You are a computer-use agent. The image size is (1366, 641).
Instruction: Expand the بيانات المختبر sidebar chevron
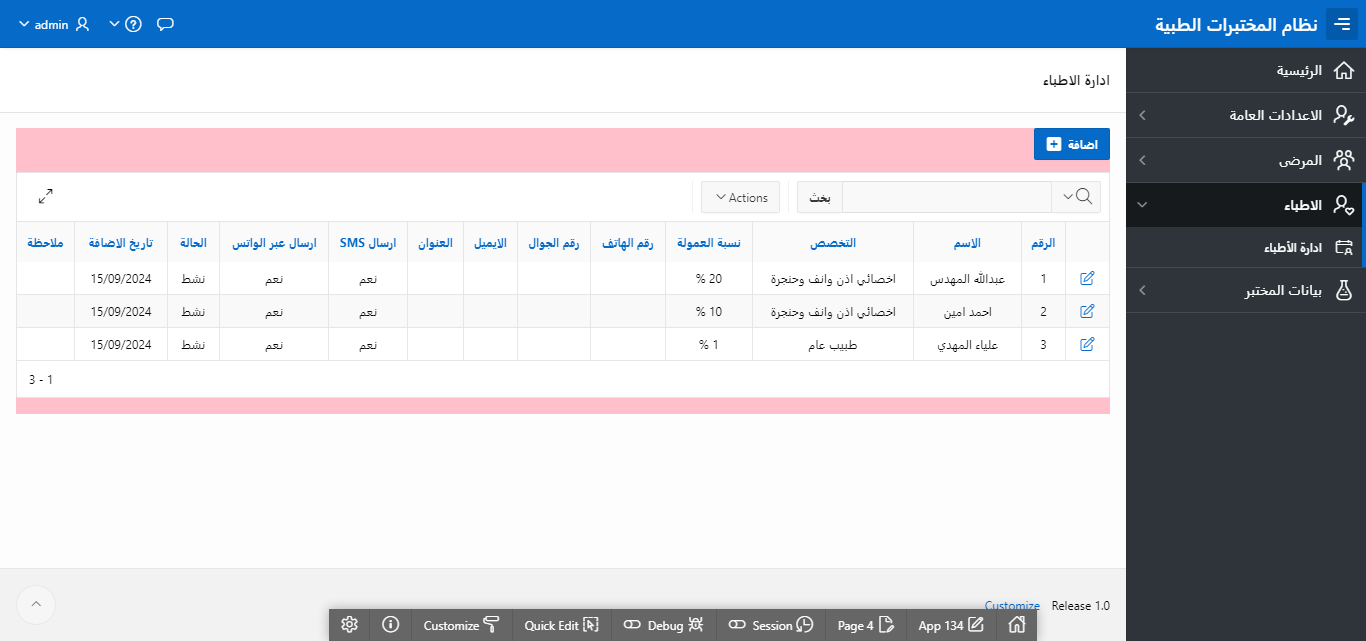pos(1143,291)
